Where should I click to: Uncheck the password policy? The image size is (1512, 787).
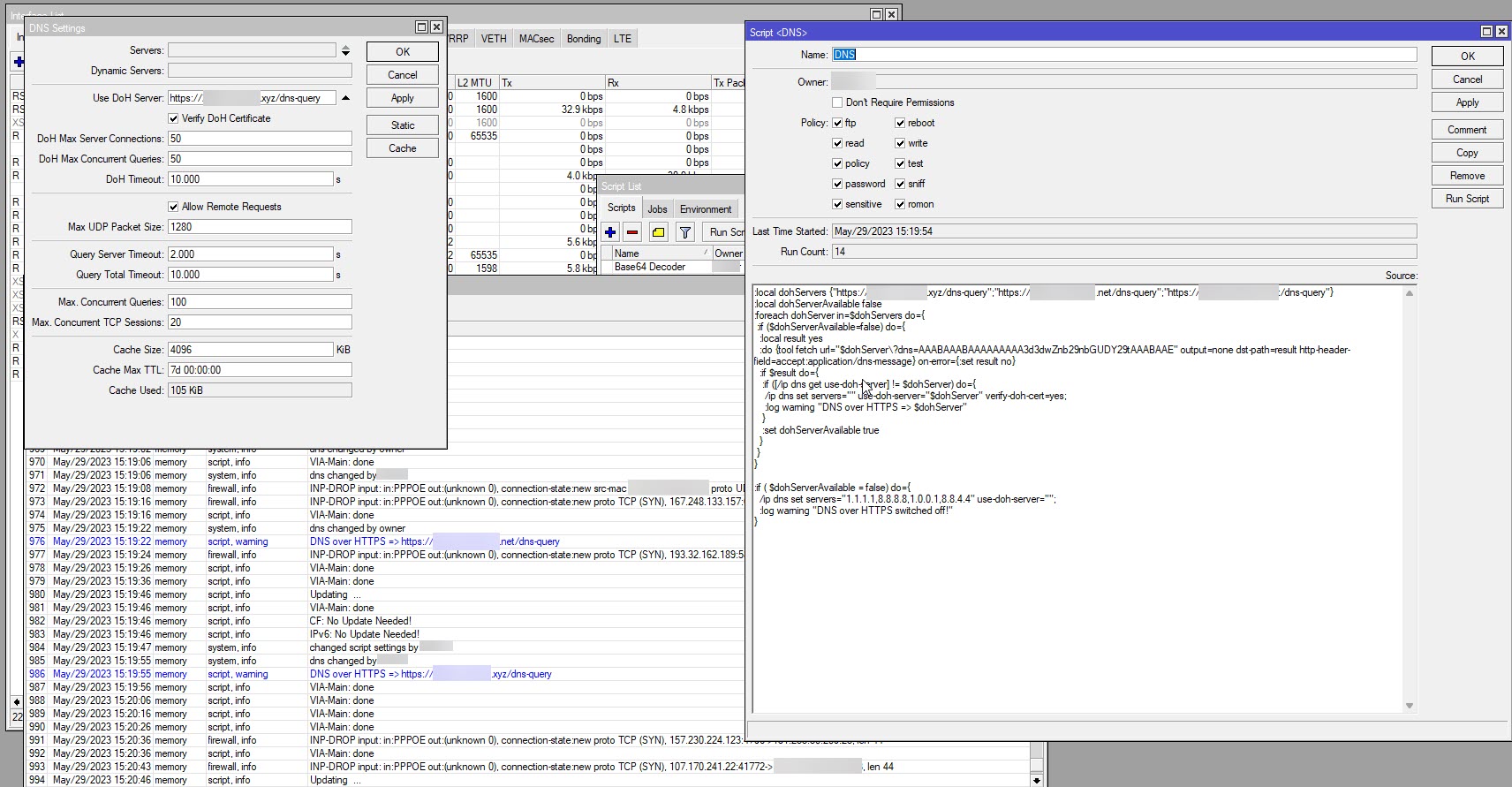(837, 184)
